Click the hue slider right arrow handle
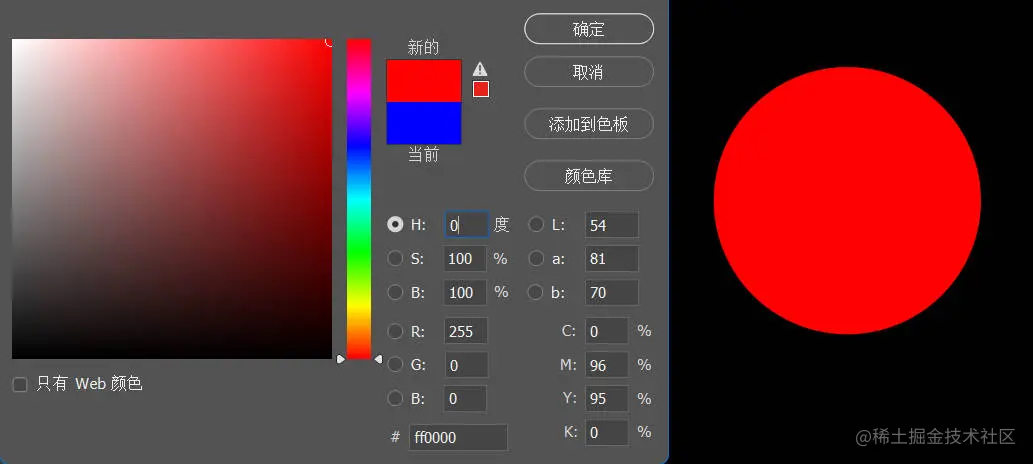1033x464 pixels. click(x=377, y=359)
